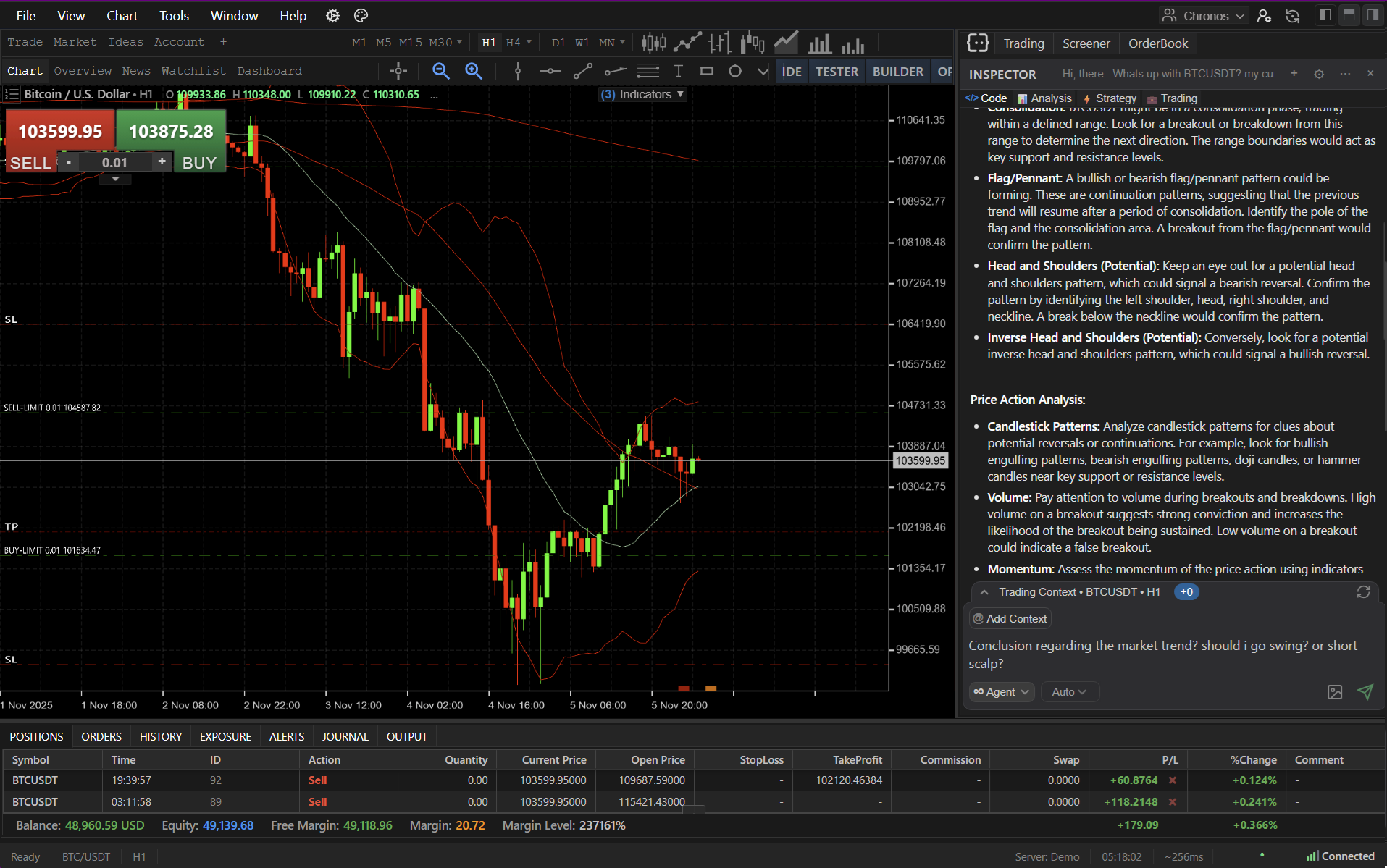This screenshot has height=868, width=1387.
Task: Switch to the HISTORY tab
Action: (160, 736)
